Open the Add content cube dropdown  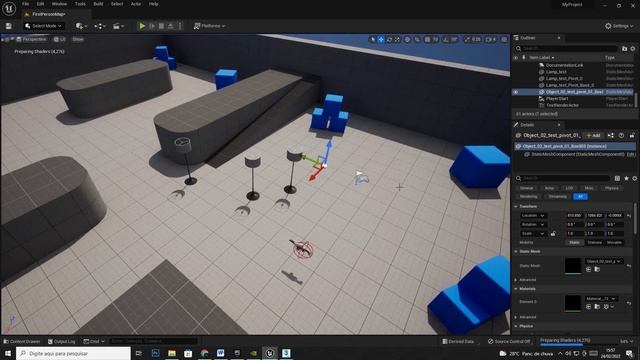coord(81,26)
